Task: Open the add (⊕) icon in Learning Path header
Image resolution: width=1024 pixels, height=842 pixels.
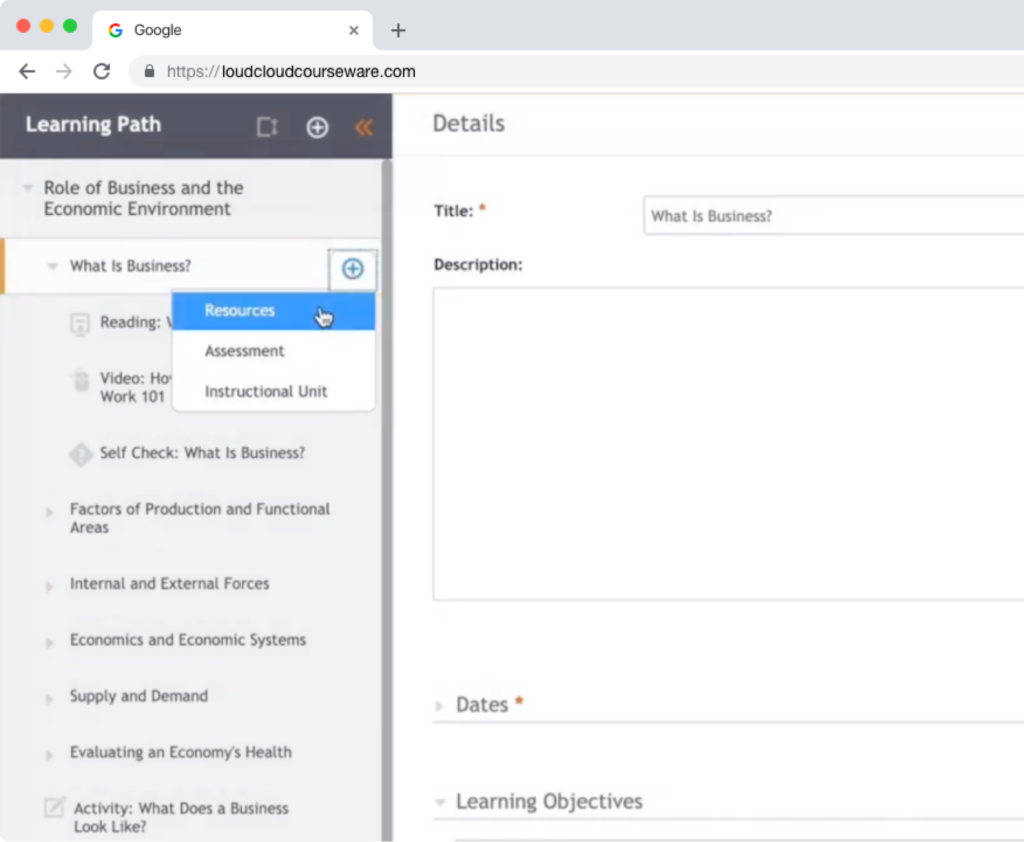Action: click(x=317, y=127)
